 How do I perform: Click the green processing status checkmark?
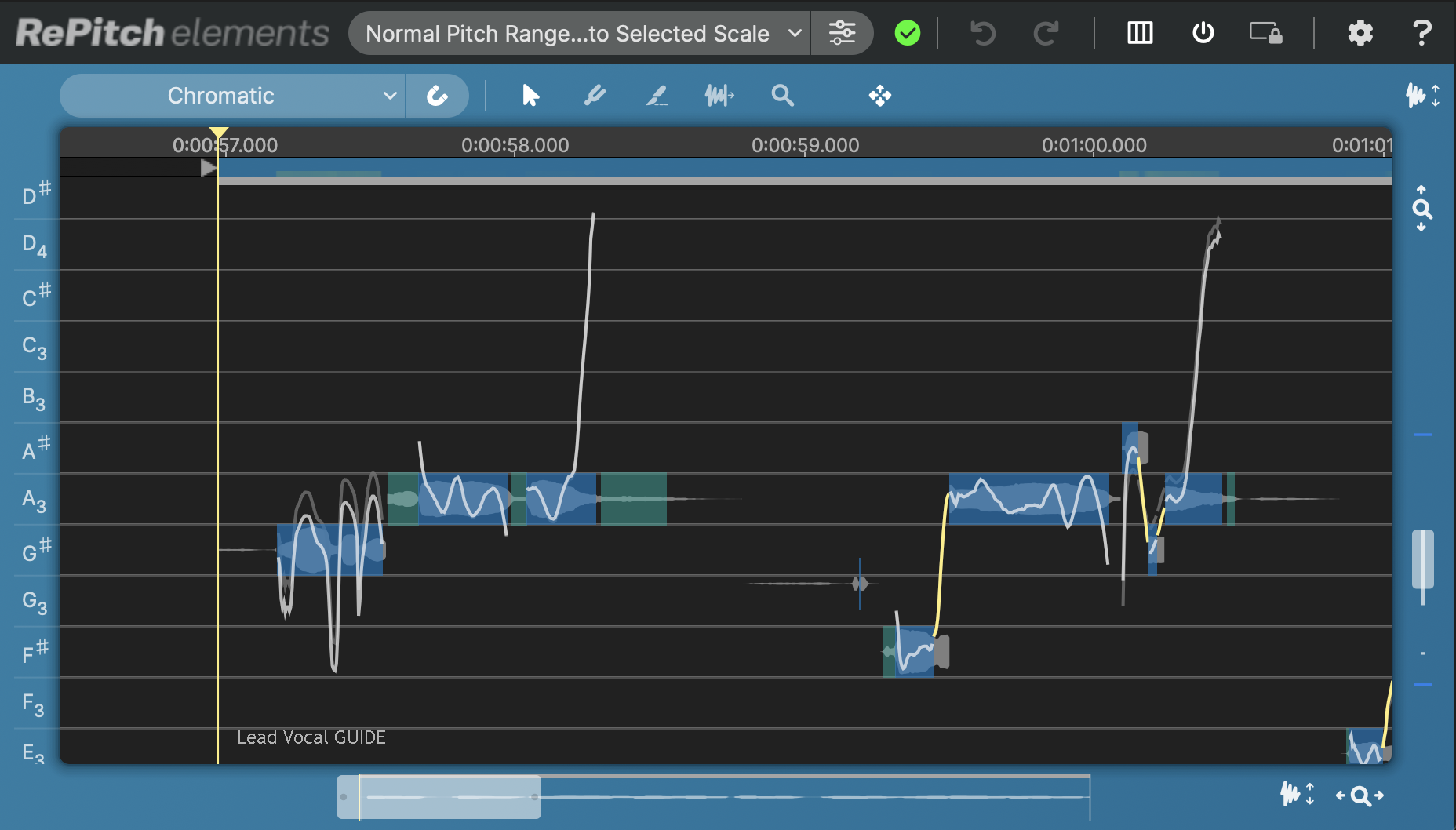908,33
